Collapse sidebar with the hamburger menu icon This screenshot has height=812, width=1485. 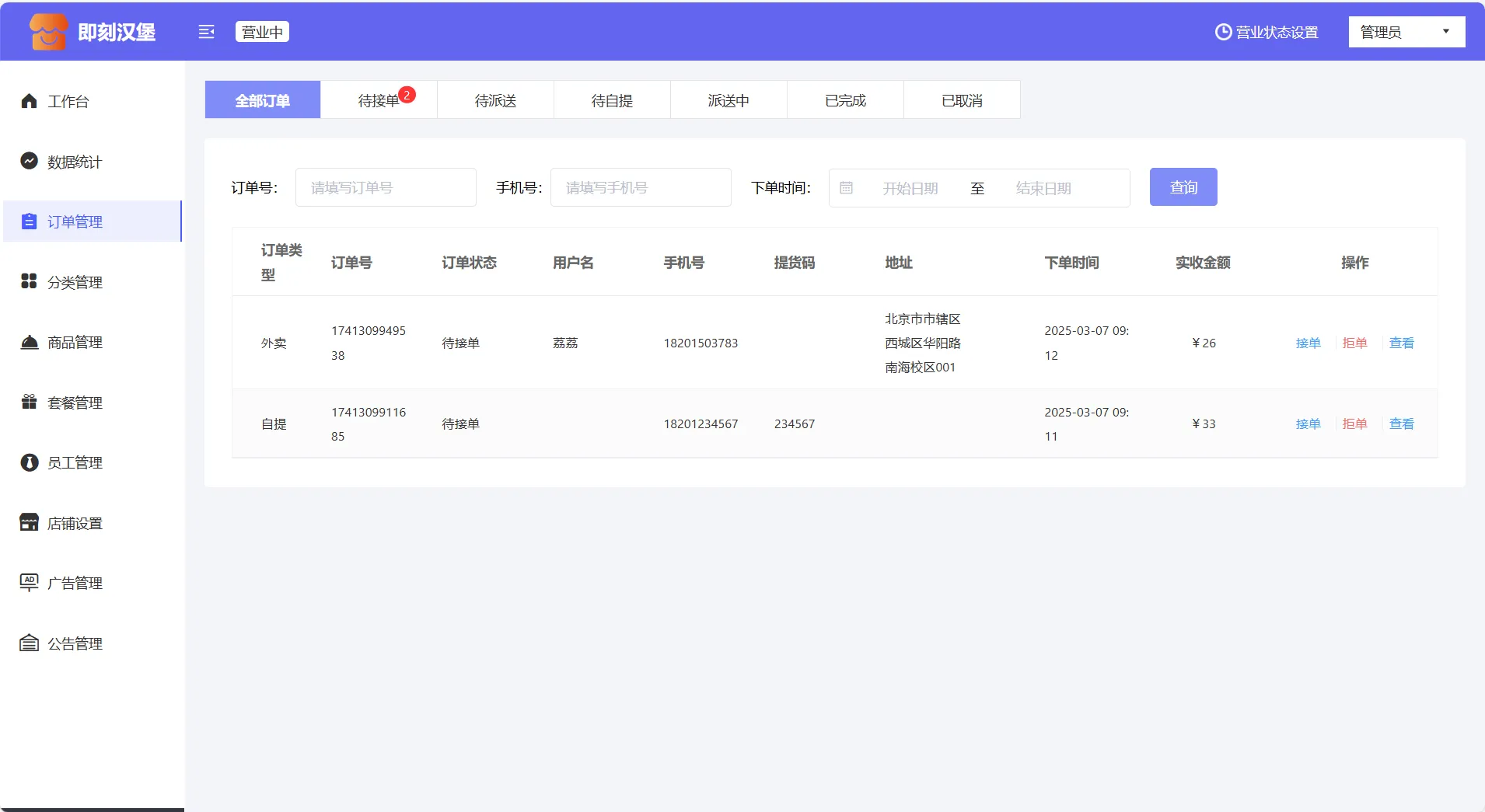pos(206,32)
